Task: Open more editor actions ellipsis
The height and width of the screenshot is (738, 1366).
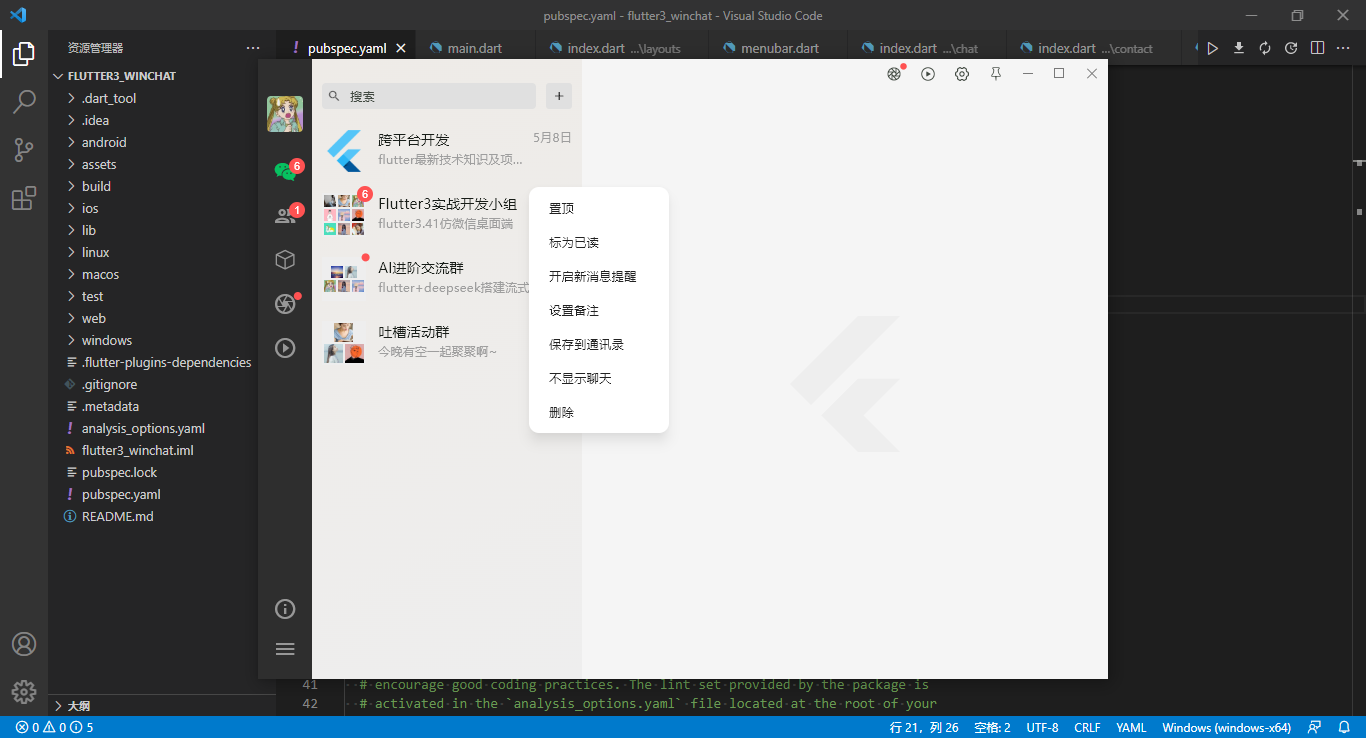Action: 1344,48
